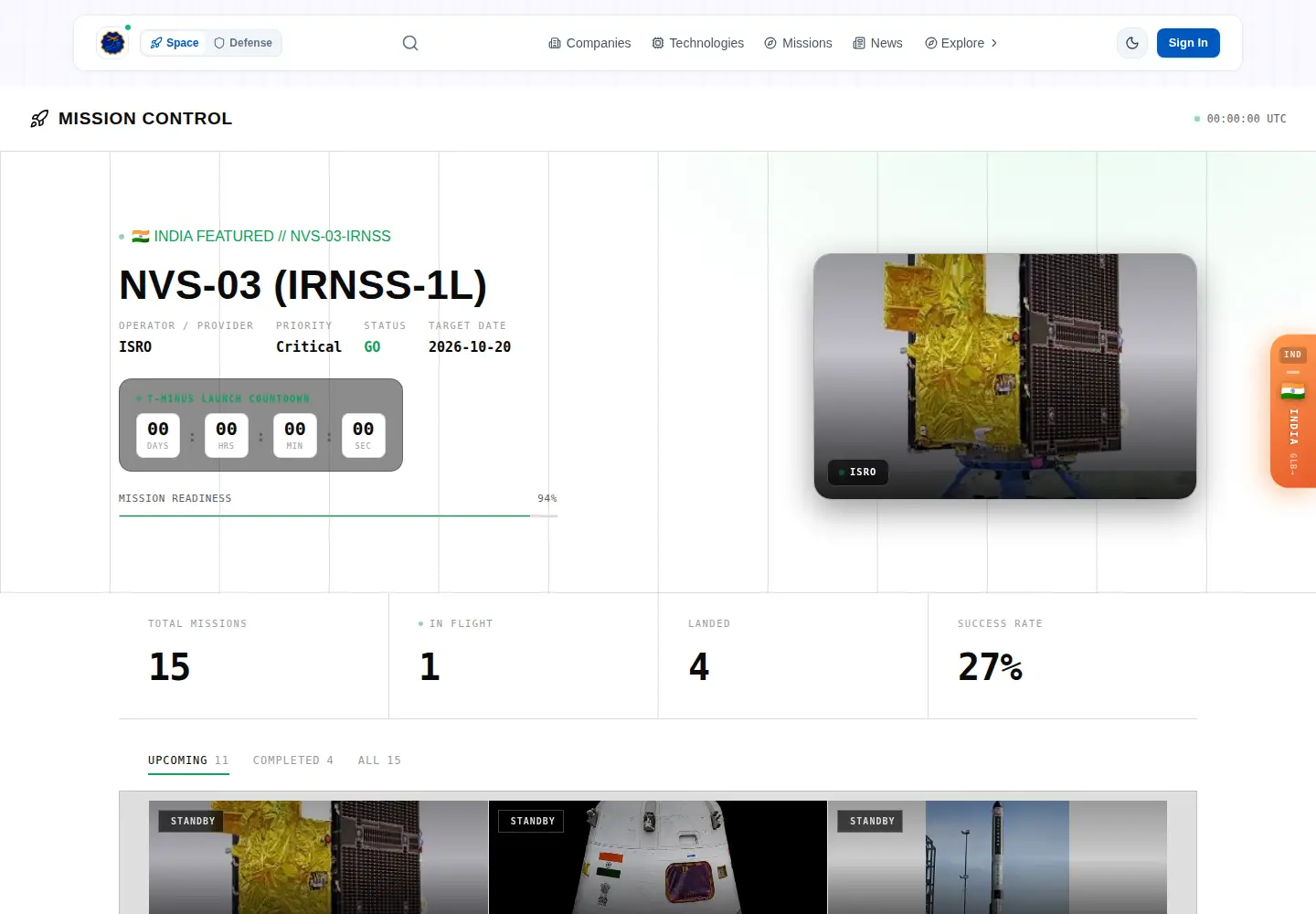Open the rocket launchpad Standby mission card

997,857
